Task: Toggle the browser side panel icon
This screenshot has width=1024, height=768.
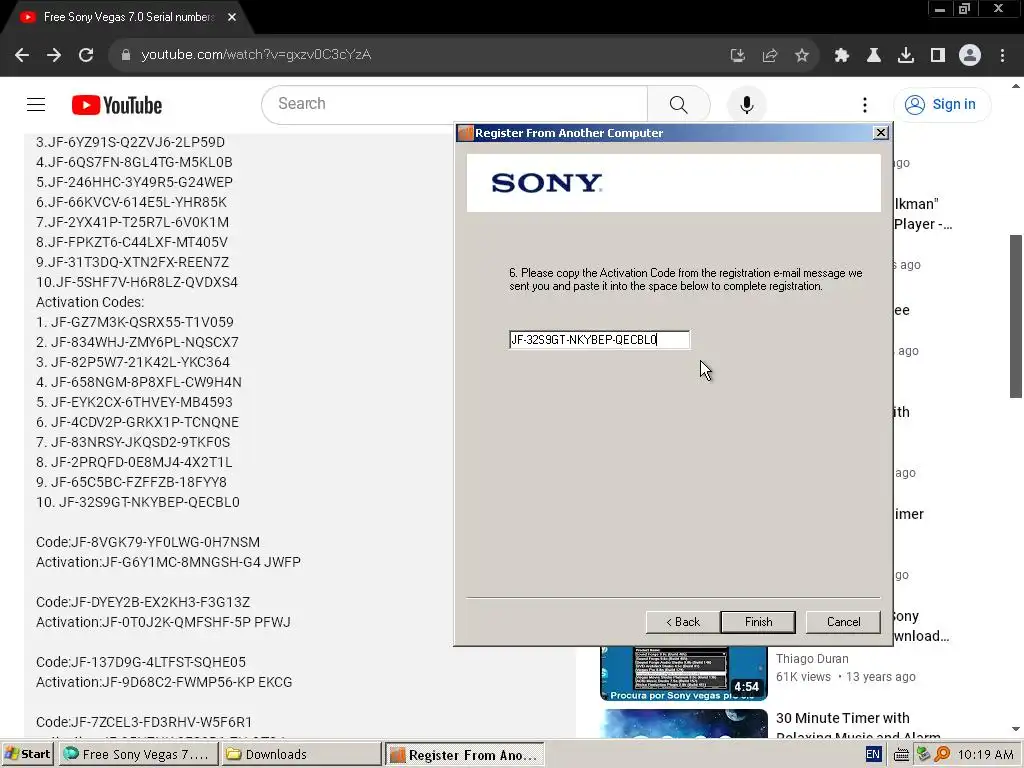Action: click(938, 56)
